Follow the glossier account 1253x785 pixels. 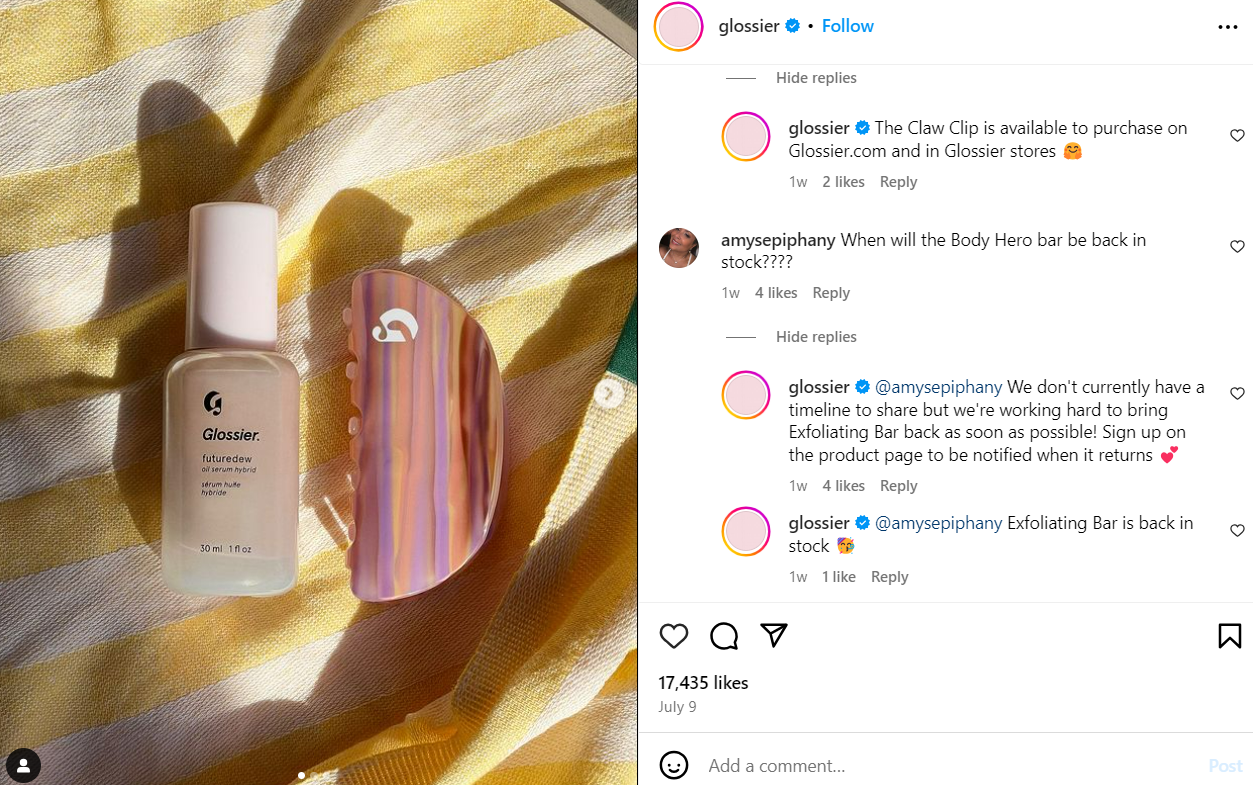click(846, 25)
